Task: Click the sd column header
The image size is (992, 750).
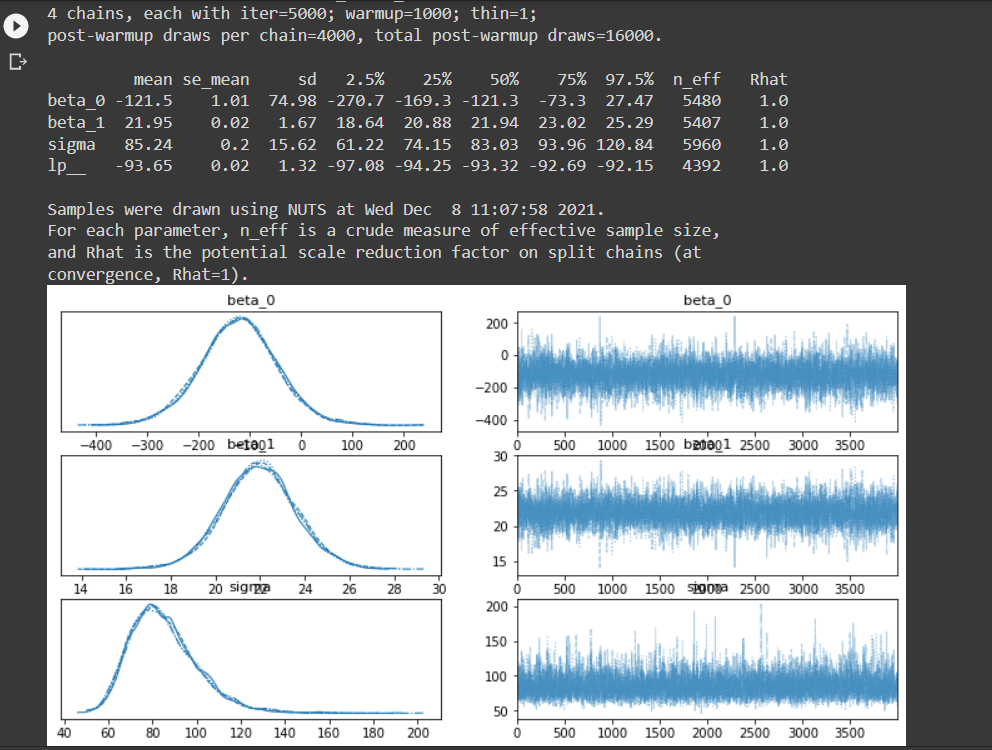Action: [x=307, y=80]
